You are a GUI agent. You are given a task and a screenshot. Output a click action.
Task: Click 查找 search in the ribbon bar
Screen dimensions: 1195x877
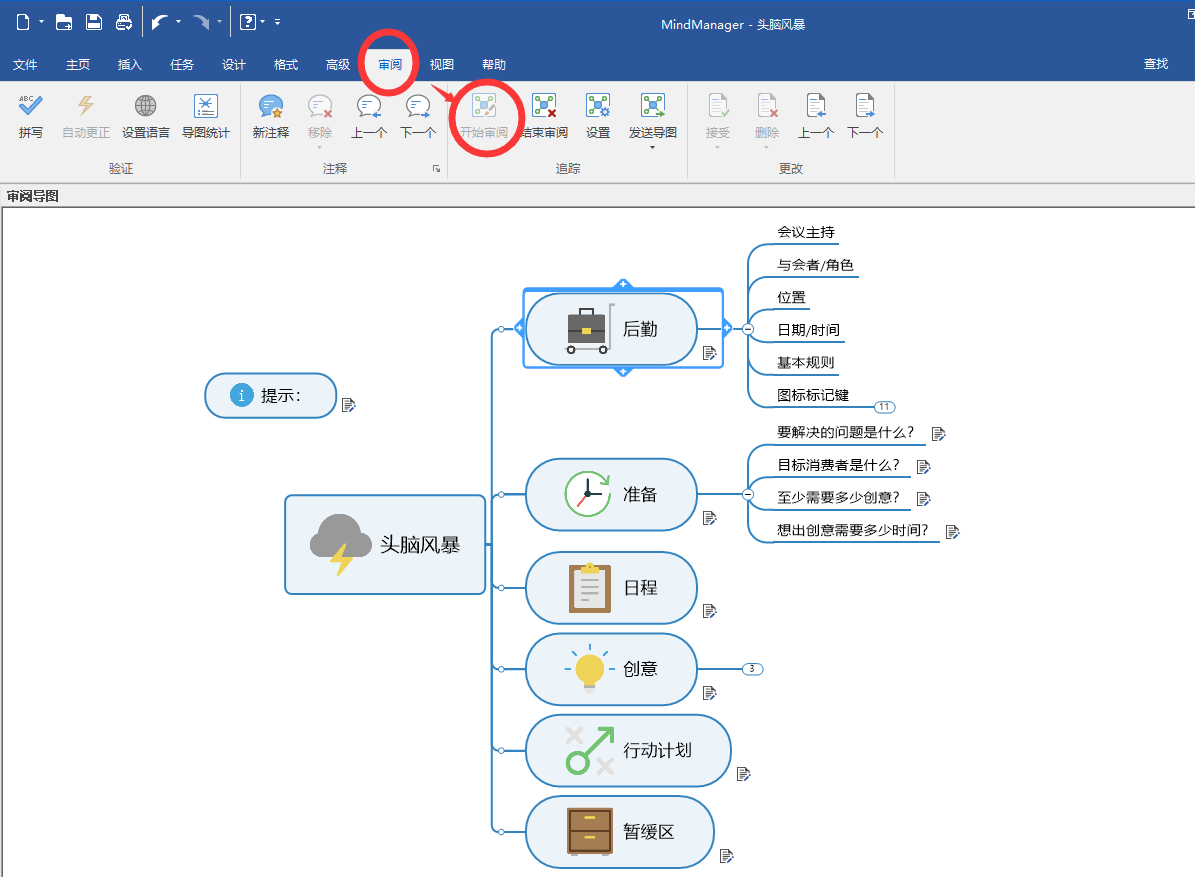point(1155,64)
